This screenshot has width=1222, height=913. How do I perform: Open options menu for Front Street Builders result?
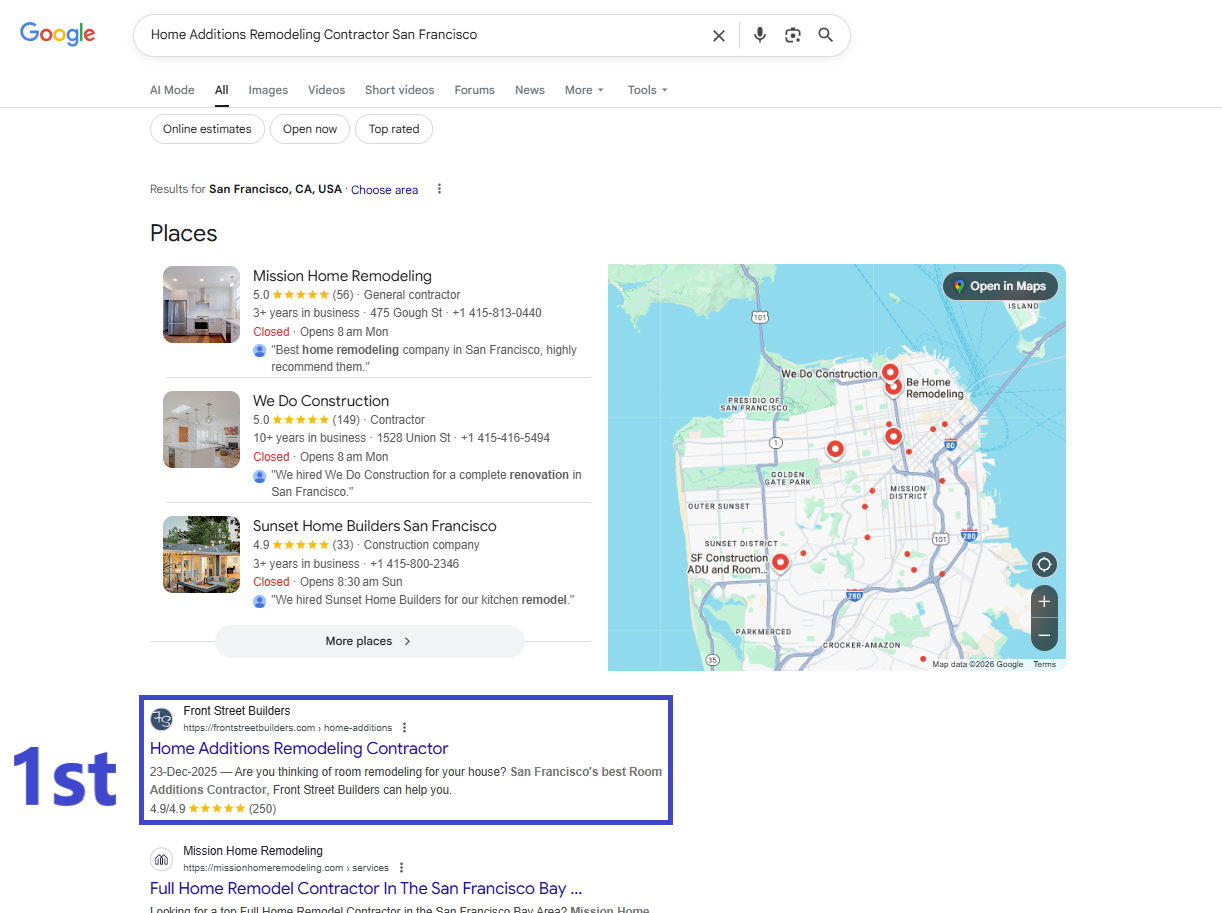coord(404,728)
